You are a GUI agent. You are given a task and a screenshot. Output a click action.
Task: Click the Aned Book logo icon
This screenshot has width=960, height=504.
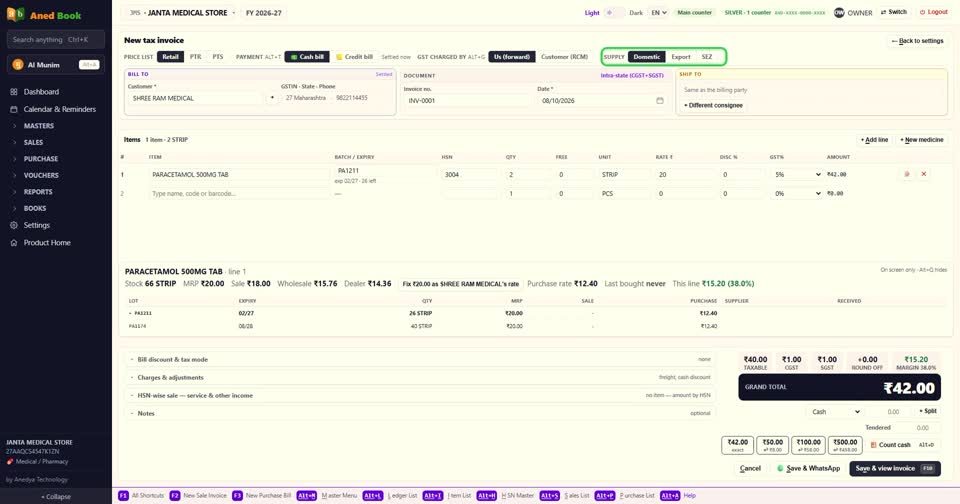pos(15,14)
